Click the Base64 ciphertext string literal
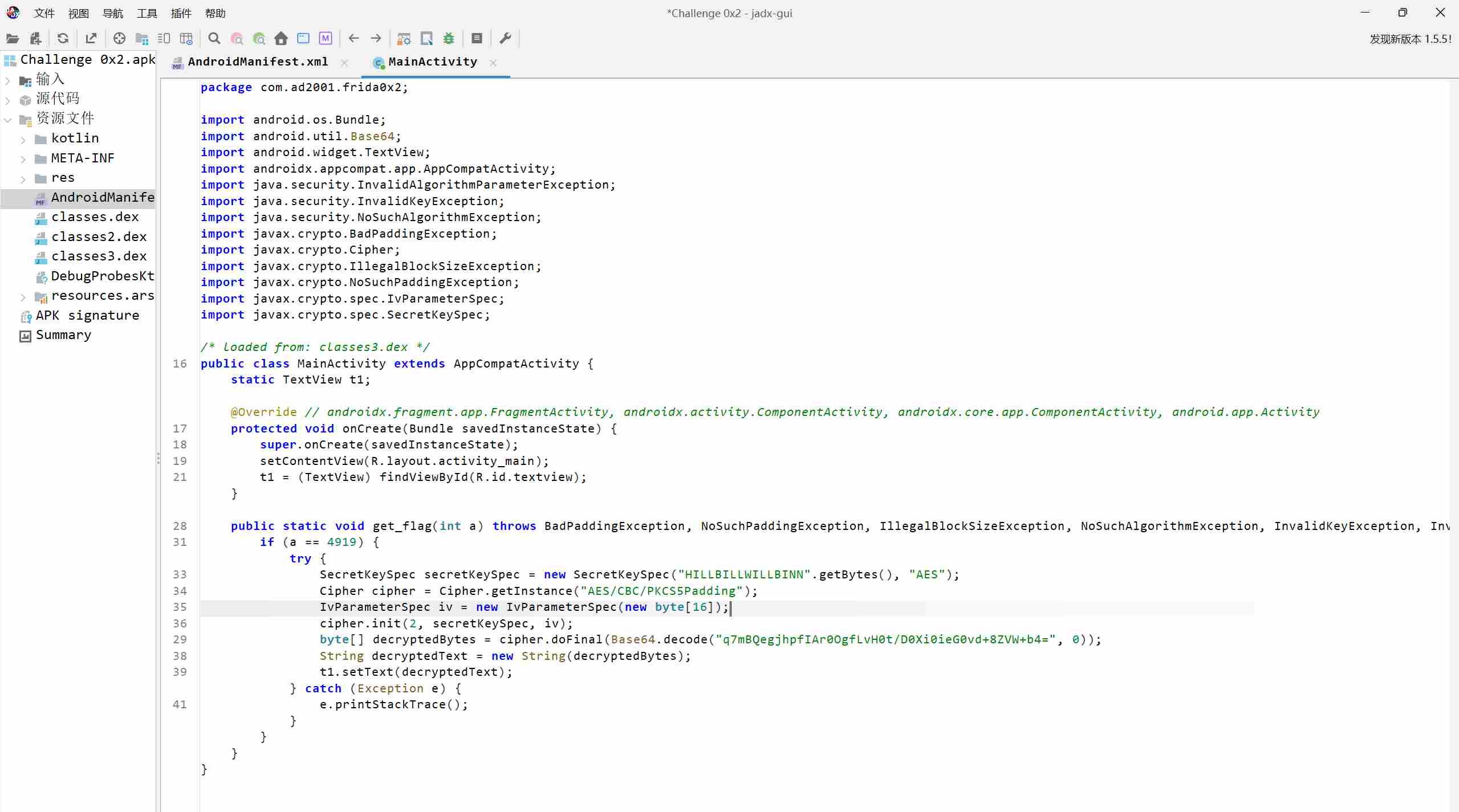This screenshot has height=812, width=1459. pyautogui.click(x=885, y=639)
